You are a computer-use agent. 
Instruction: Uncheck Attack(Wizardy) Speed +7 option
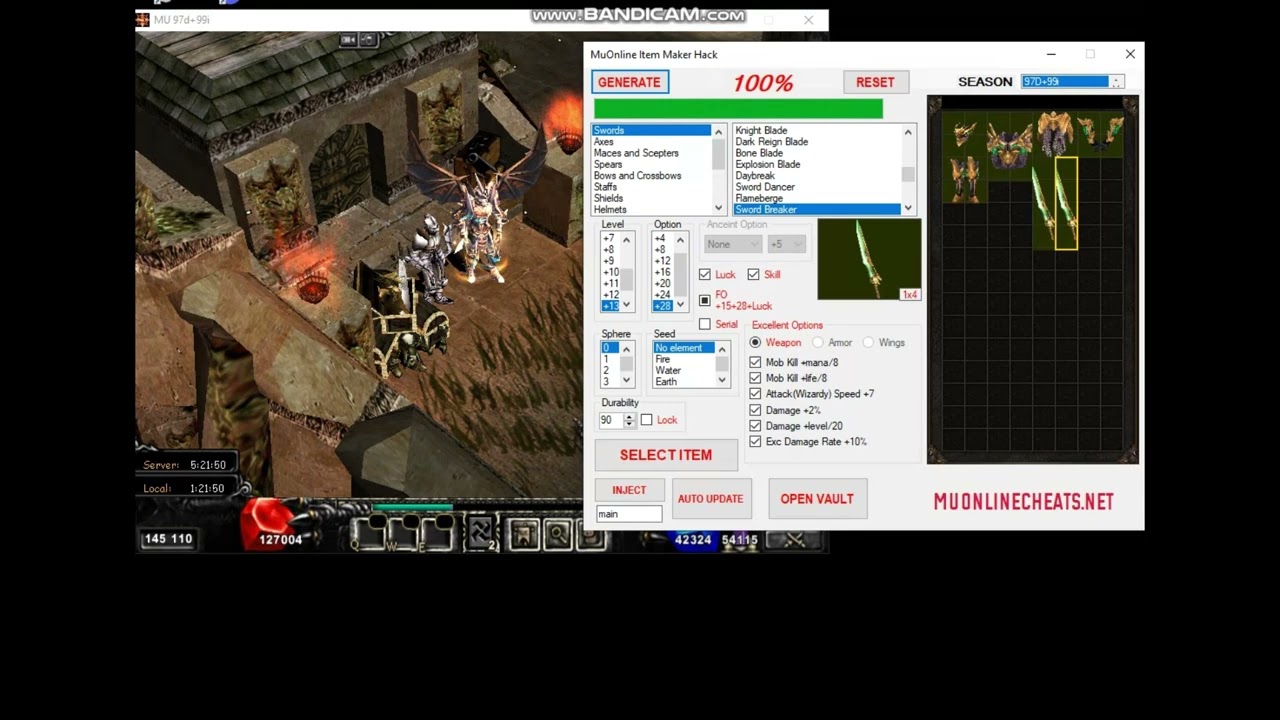755,394
